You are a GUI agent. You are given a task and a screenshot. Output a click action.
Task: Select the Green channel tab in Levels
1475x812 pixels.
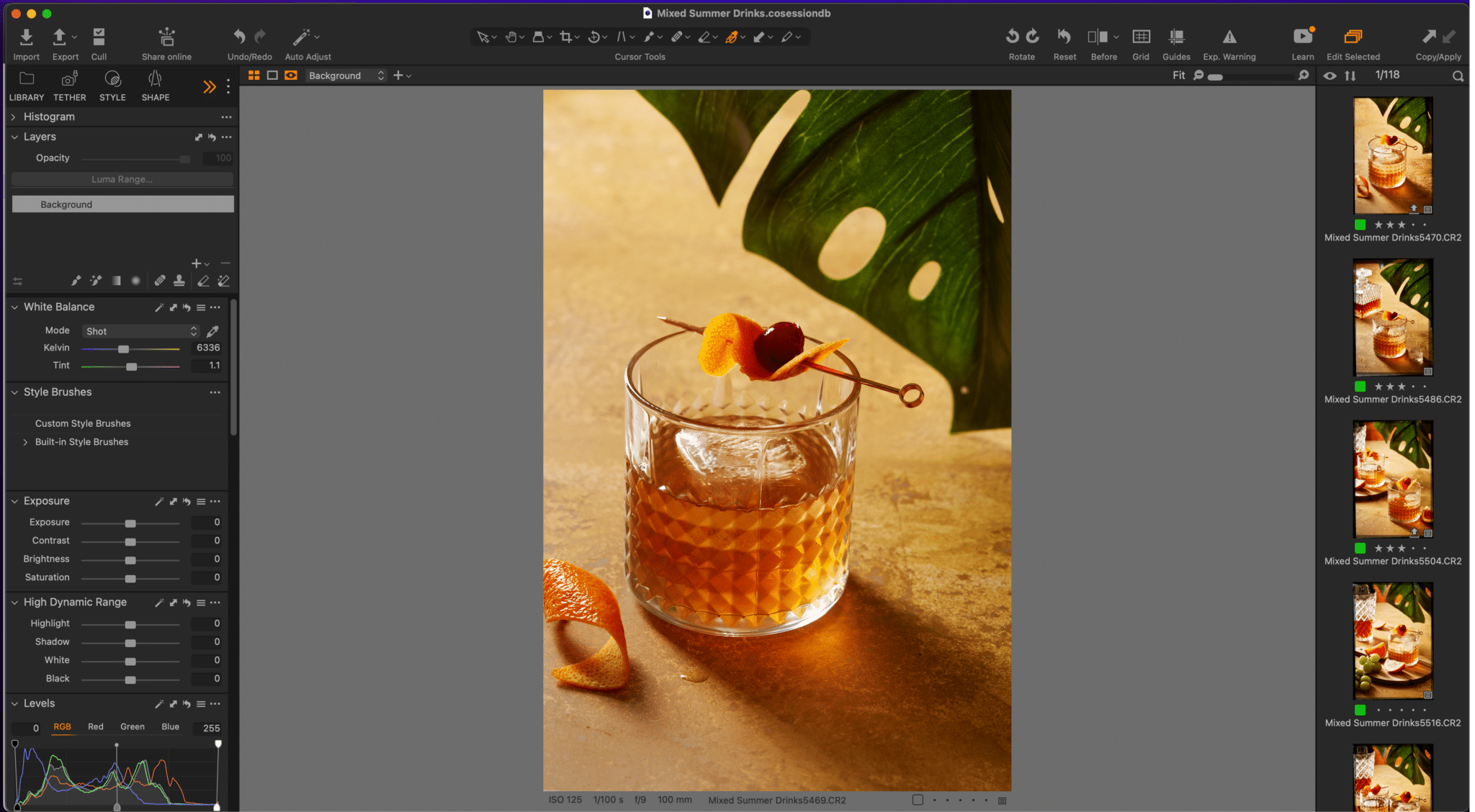pos(133,727)
